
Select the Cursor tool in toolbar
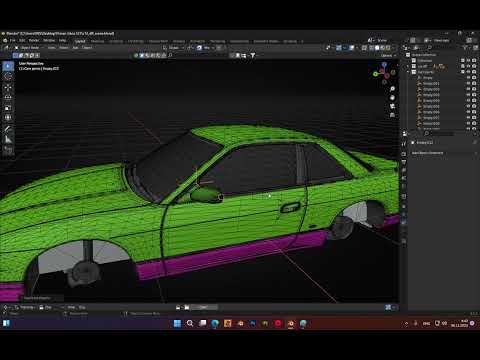(x=8, y=77)
